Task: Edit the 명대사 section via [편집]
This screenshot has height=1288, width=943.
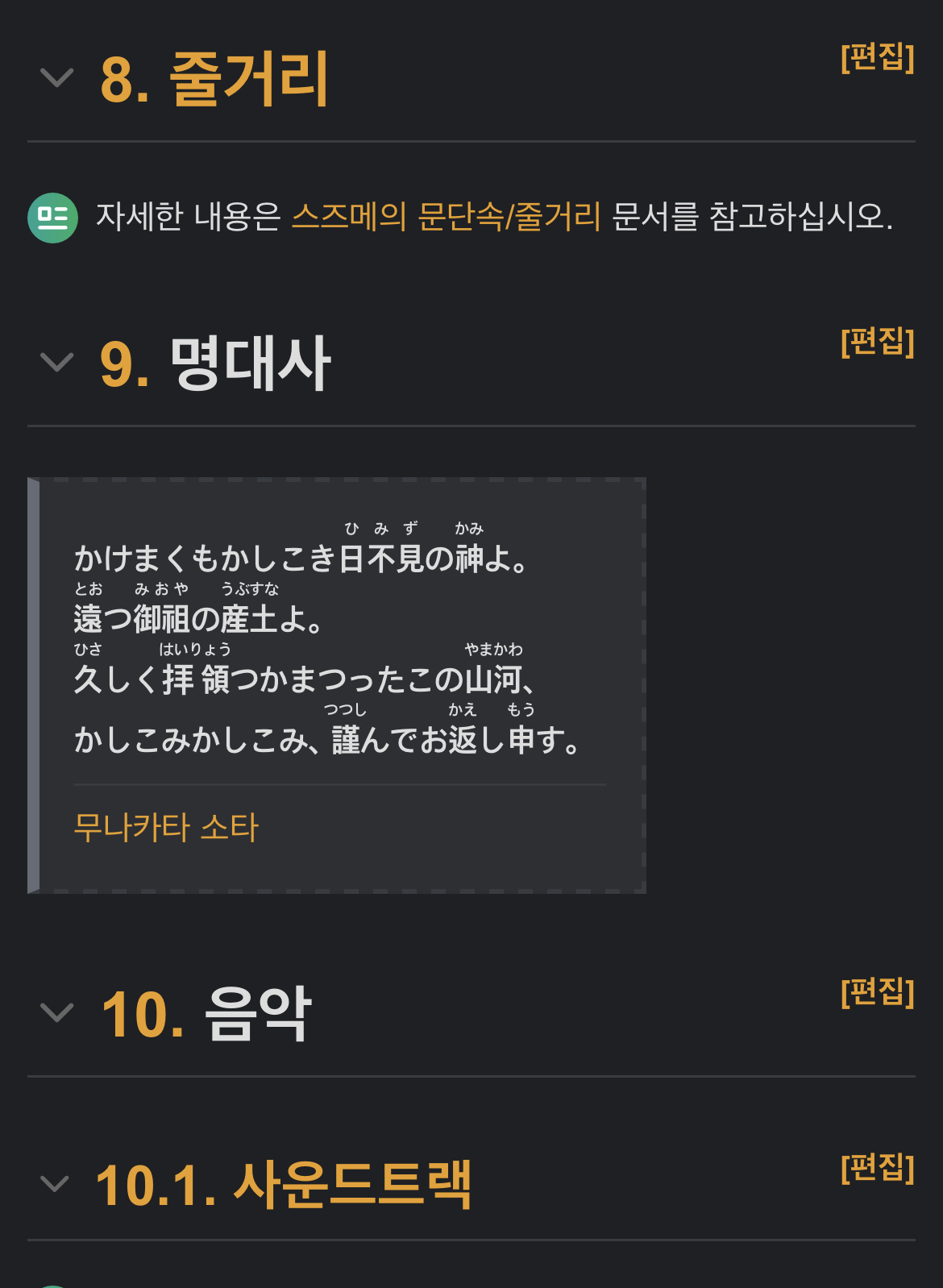Action: (877, 342)
